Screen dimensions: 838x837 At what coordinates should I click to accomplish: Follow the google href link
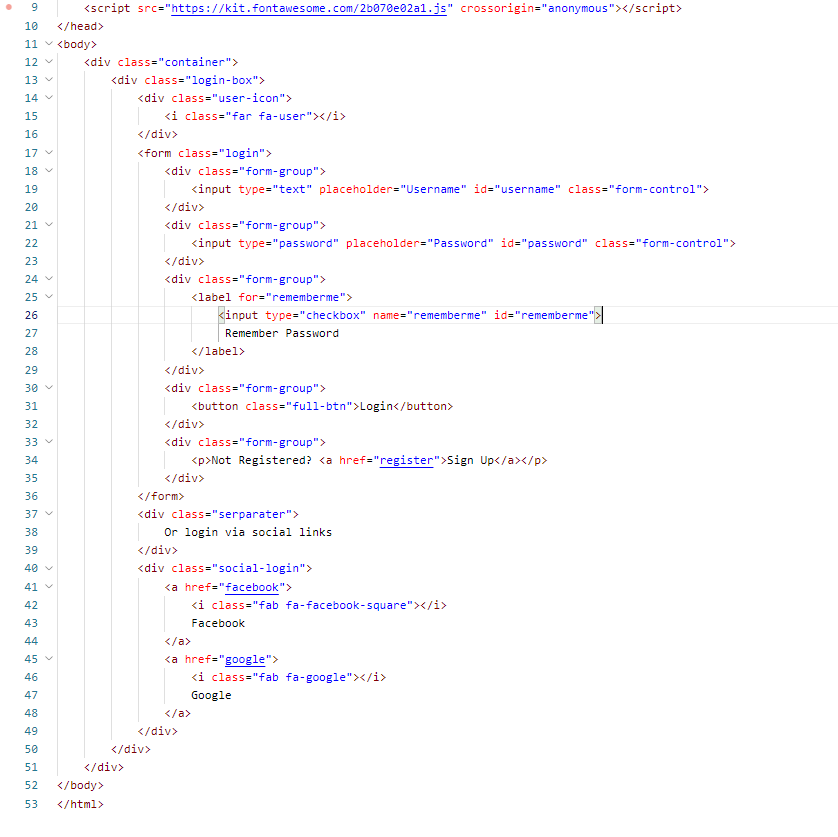tap(245, 660)
